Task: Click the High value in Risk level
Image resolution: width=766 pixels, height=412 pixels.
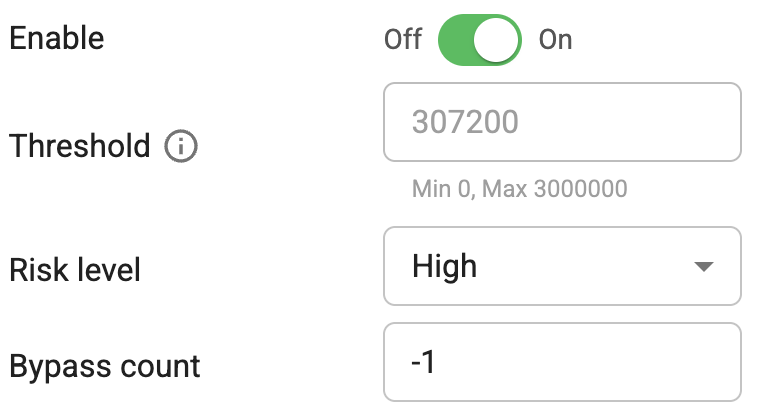Action: pyautogui.click(x=444, y=266)
